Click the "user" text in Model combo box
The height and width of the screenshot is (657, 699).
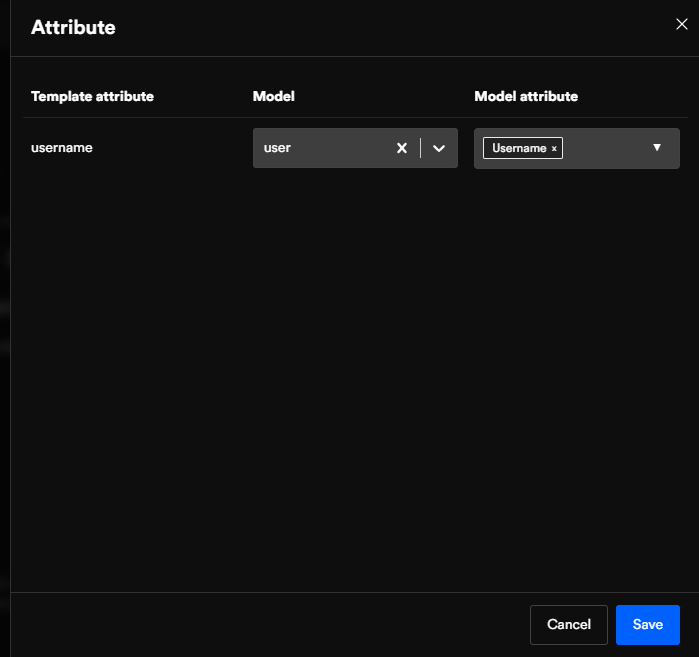[277, 148]
